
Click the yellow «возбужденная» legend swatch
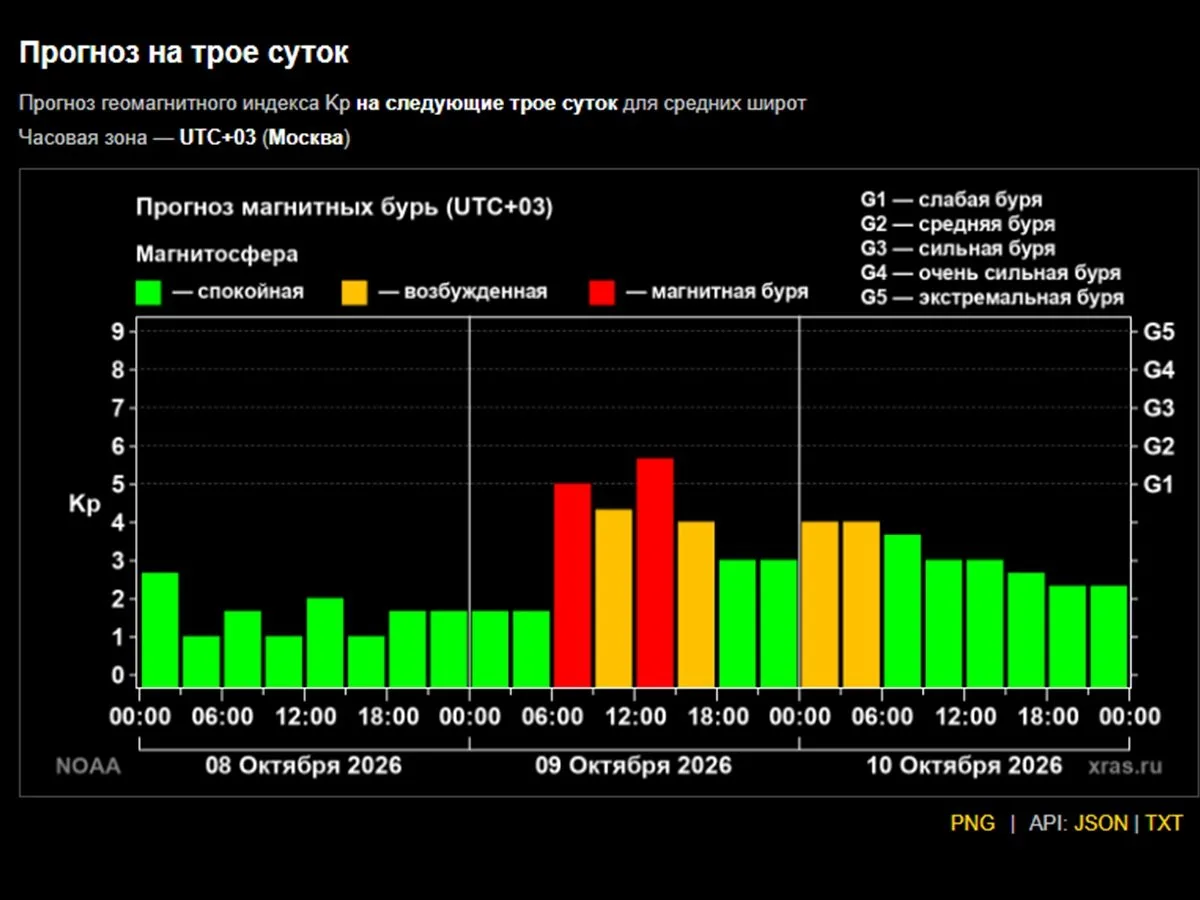pyautogui.click(x=355, y=292)
